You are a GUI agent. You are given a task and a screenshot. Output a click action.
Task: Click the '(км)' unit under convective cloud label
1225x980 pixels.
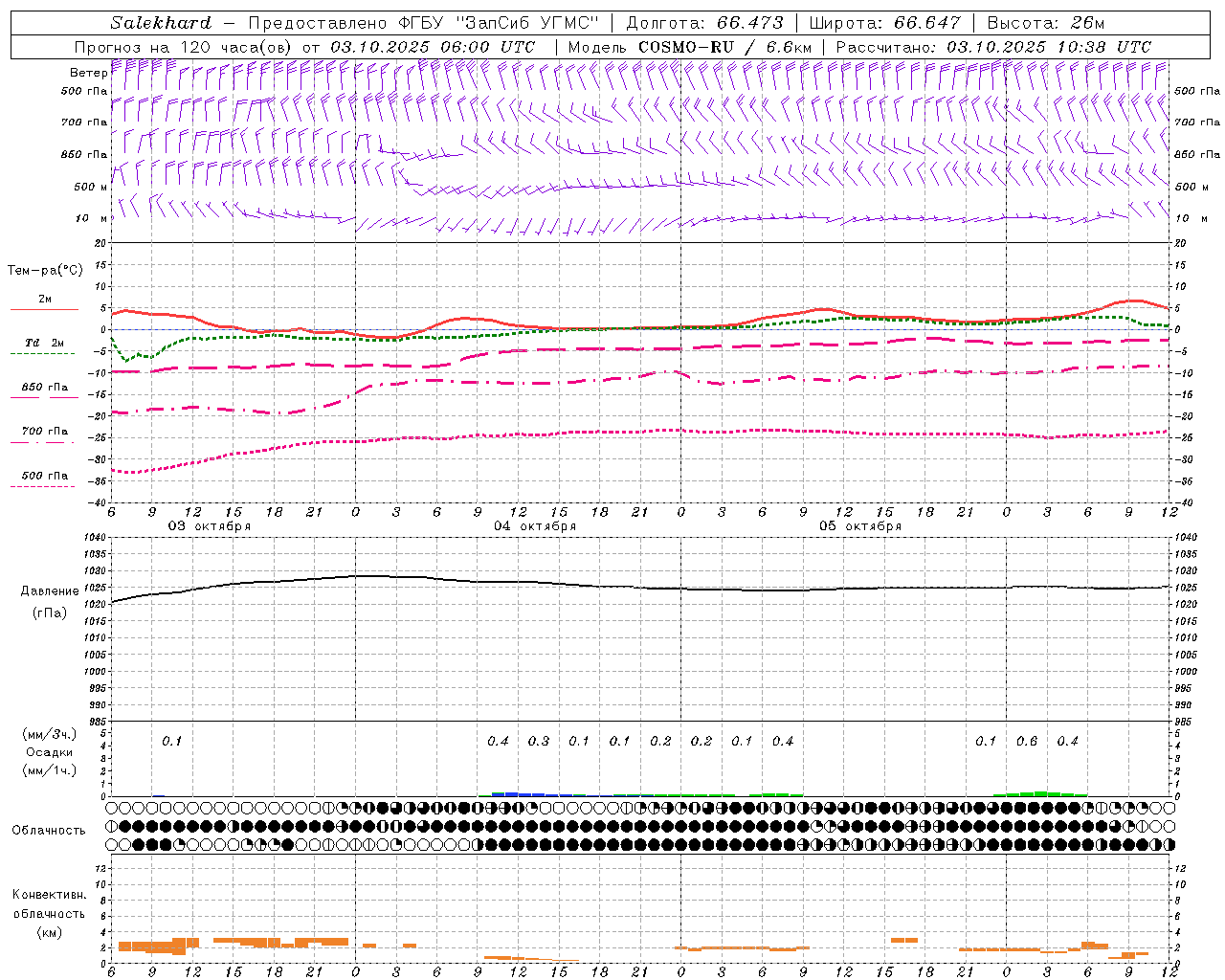50,932
